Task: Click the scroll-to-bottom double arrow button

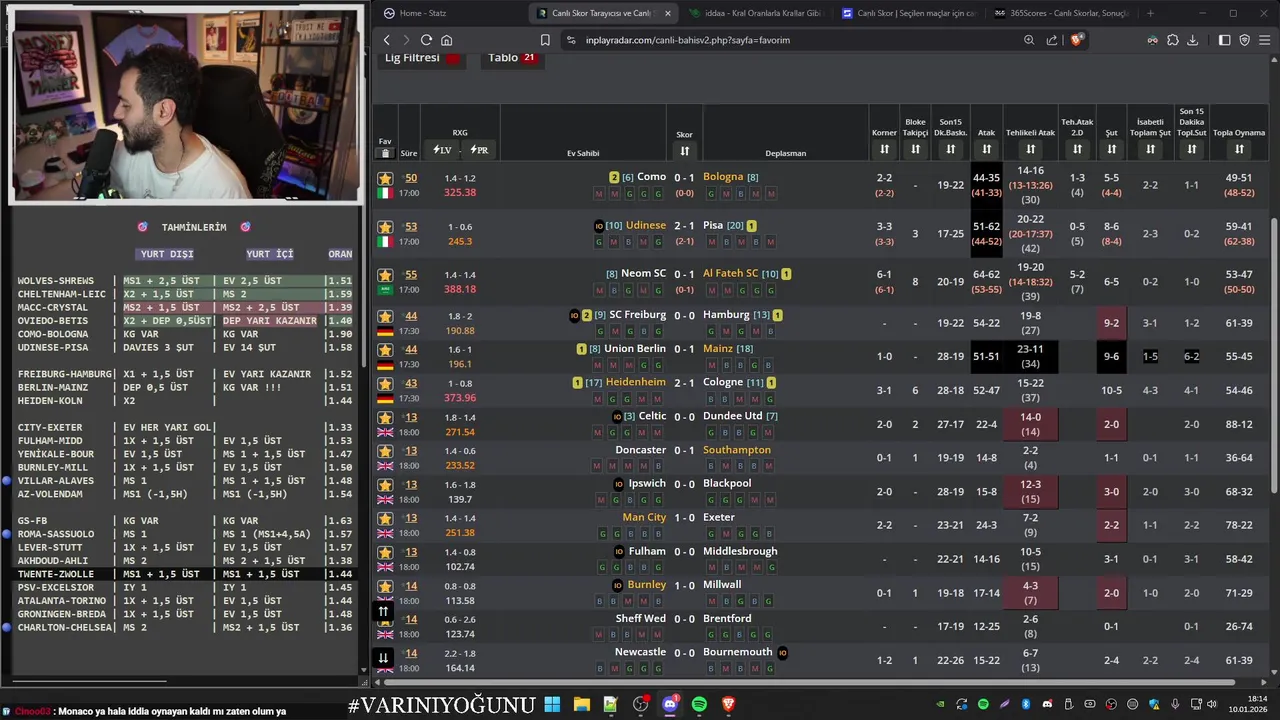Action: 383,657
